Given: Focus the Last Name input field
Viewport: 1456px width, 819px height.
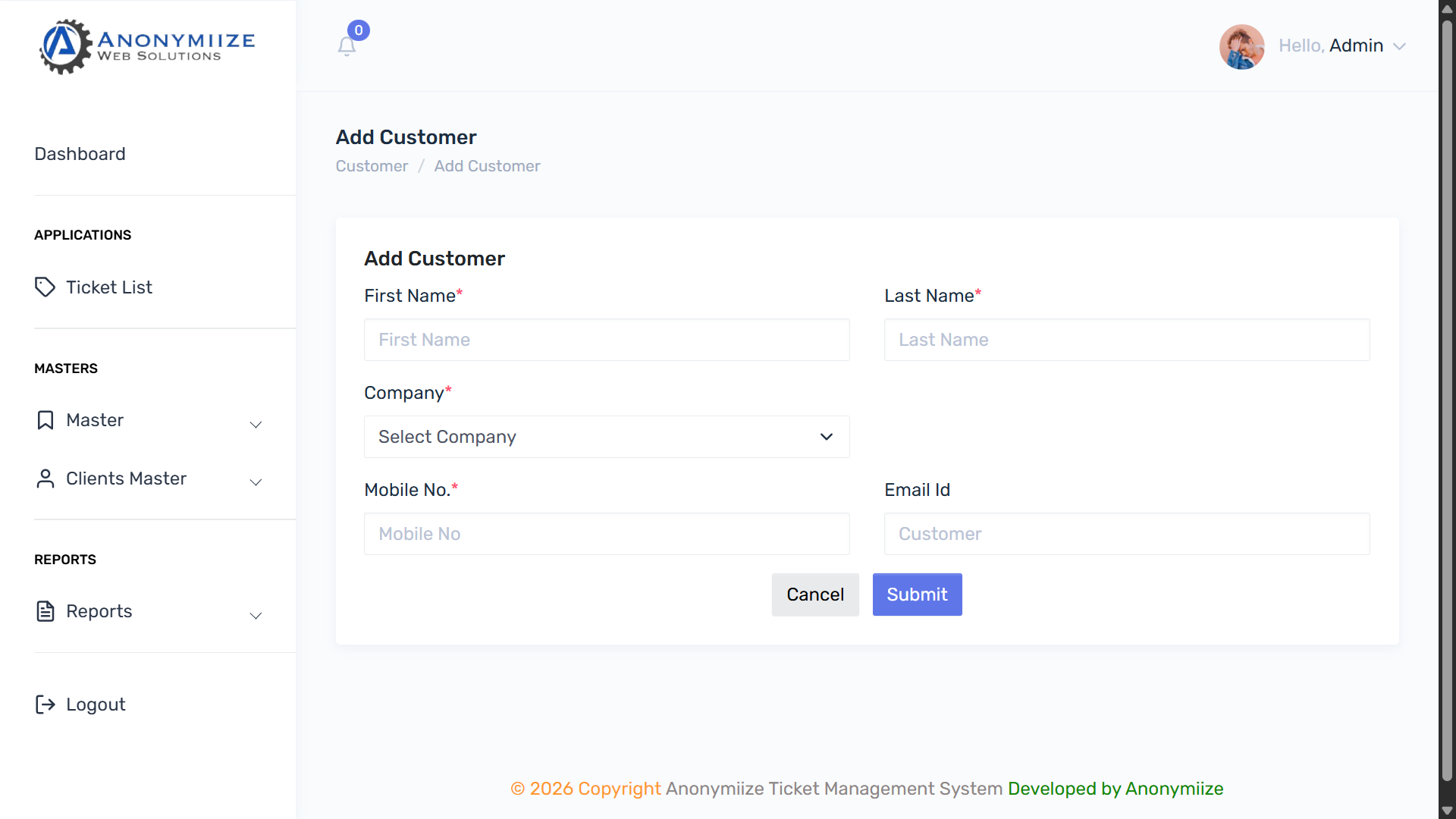Looking at the screenshot, I should [1127, 340].
